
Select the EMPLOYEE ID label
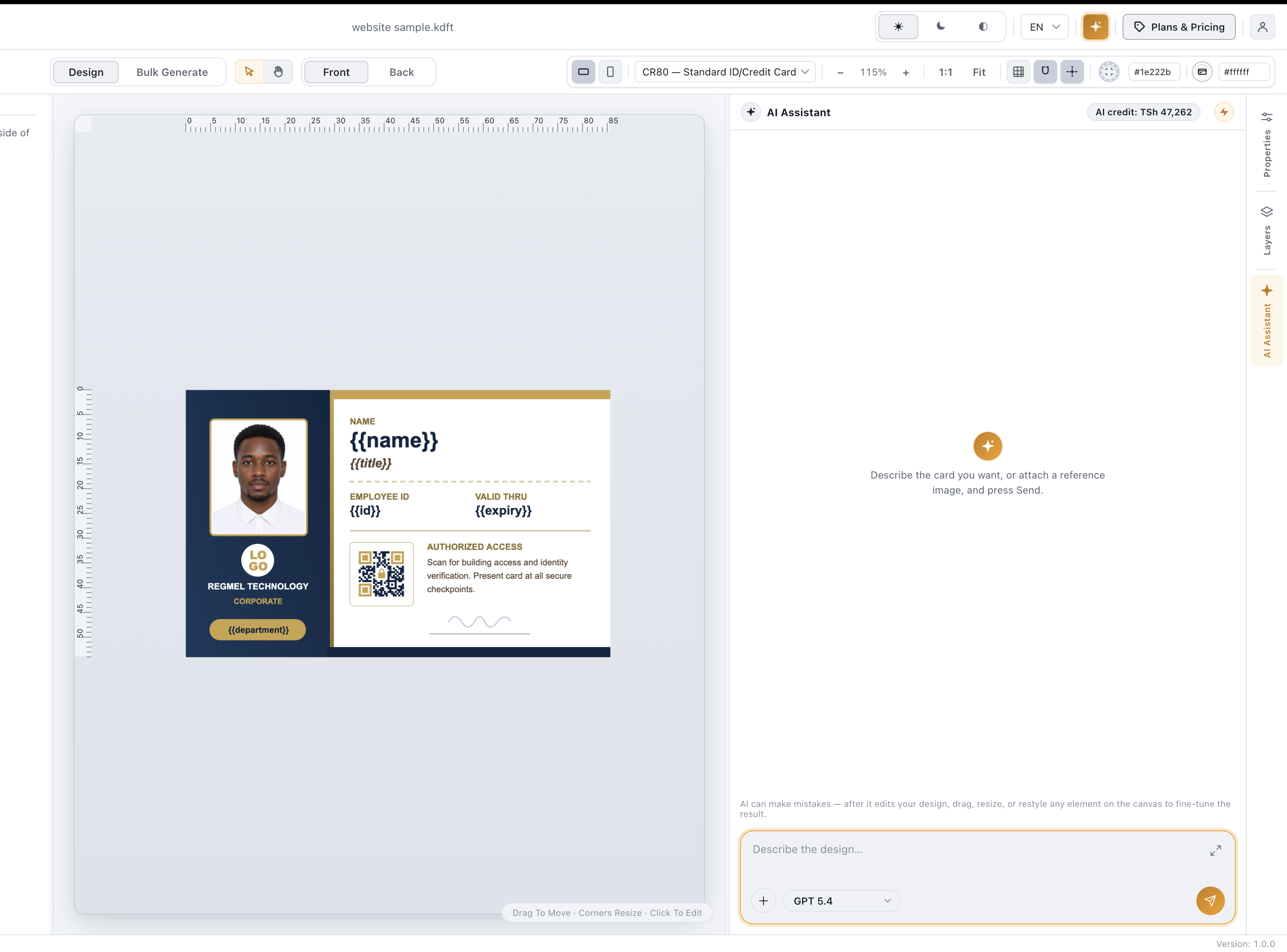[x=379, y=496]
